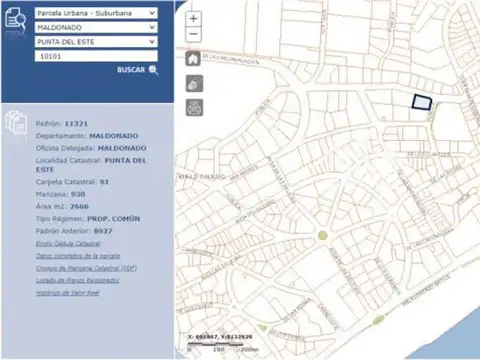Click the Carpeta Catastral value 91
Viewport: 480px width, 360px height.
[104, 182]
